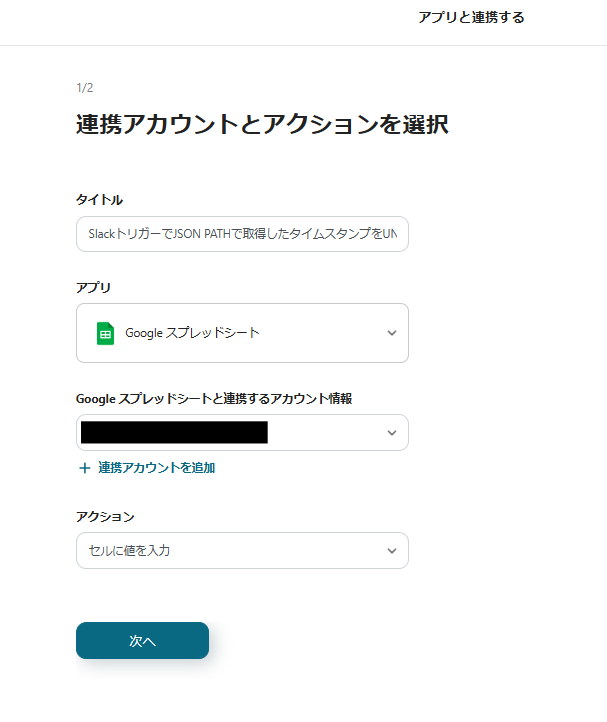Viewport: 607px width, 722px height.
Task: Expand the アクション dropdown chevron
Action: (x=392, y=550)
